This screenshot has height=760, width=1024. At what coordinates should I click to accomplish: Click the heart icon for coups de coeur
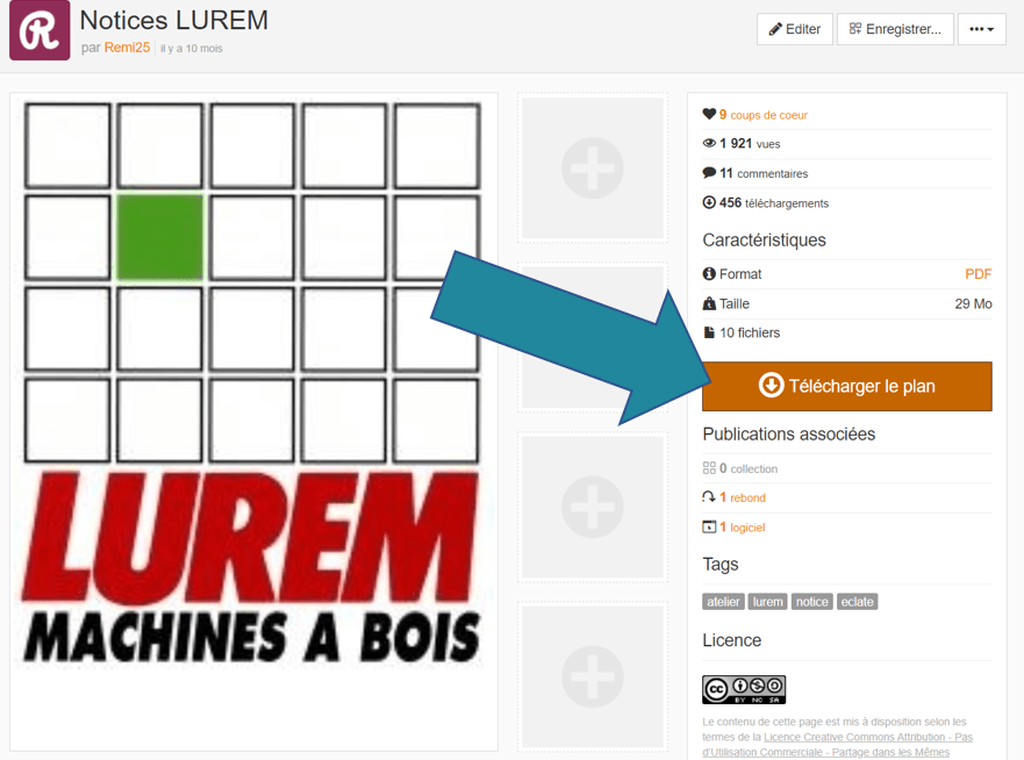709,114
